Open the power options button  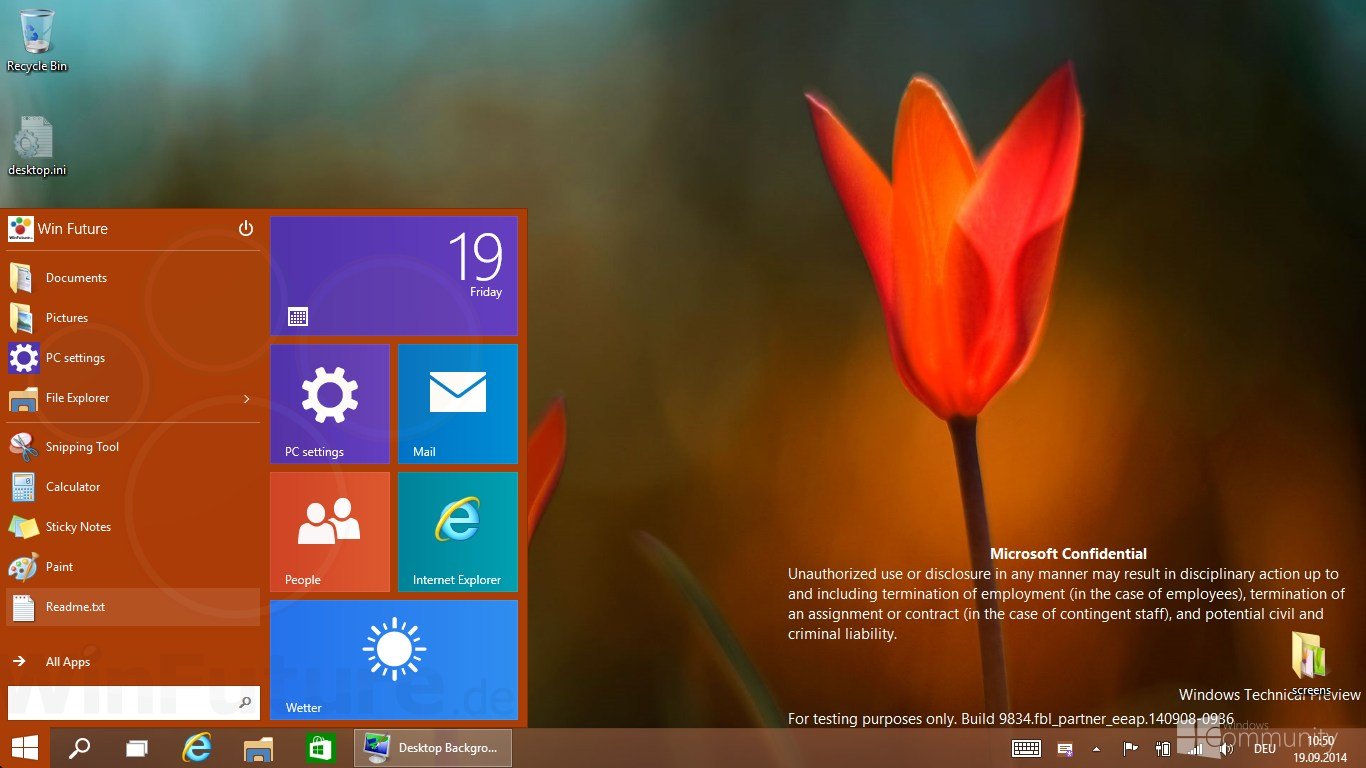[x=246, y=229]
